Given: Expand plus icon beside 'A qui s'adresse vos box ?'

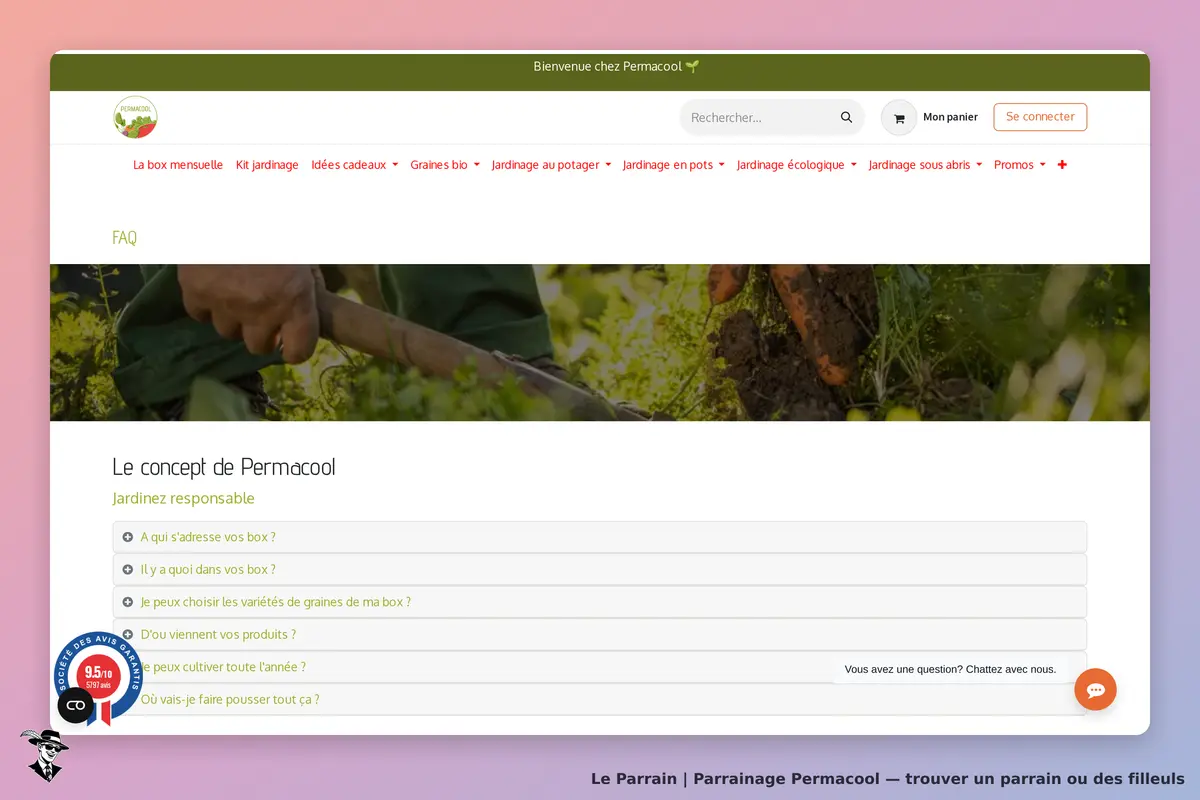Looking at the screenshot, I should tap(128, 537).
